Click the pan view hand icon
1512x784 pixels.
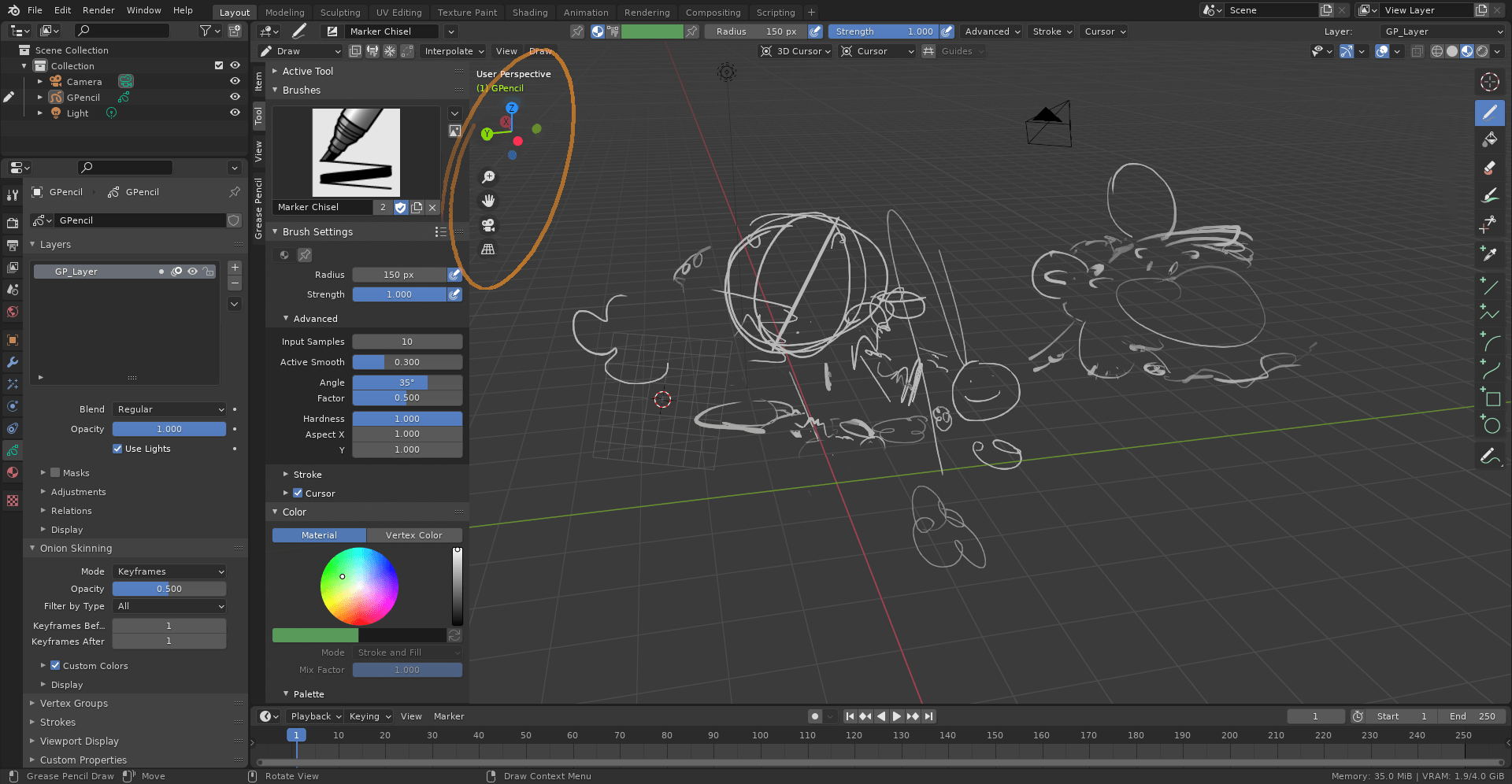pos(488,201)
